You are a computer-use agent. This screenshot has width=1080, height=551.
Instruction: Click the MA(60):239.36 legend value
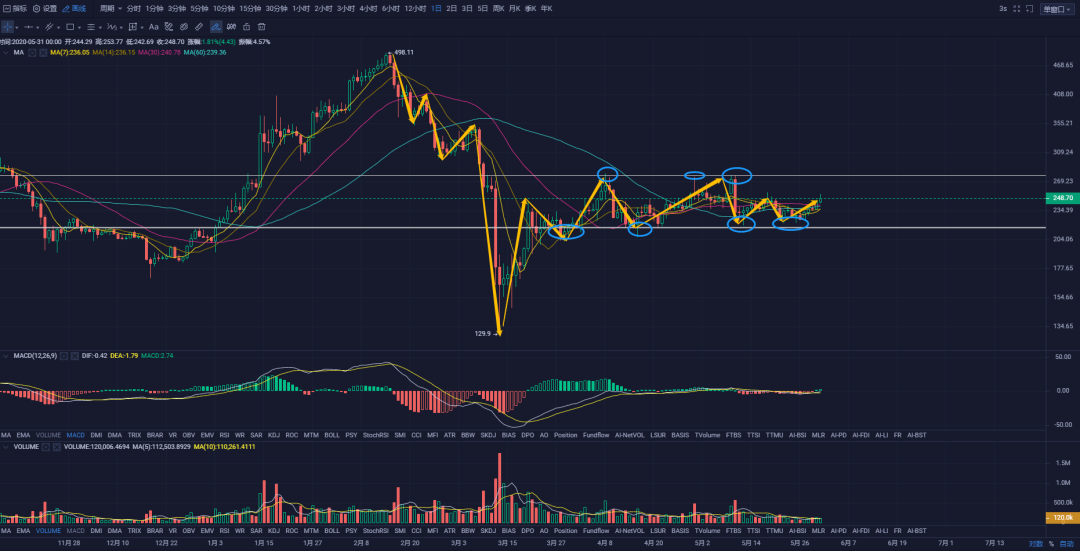[205, 52]
